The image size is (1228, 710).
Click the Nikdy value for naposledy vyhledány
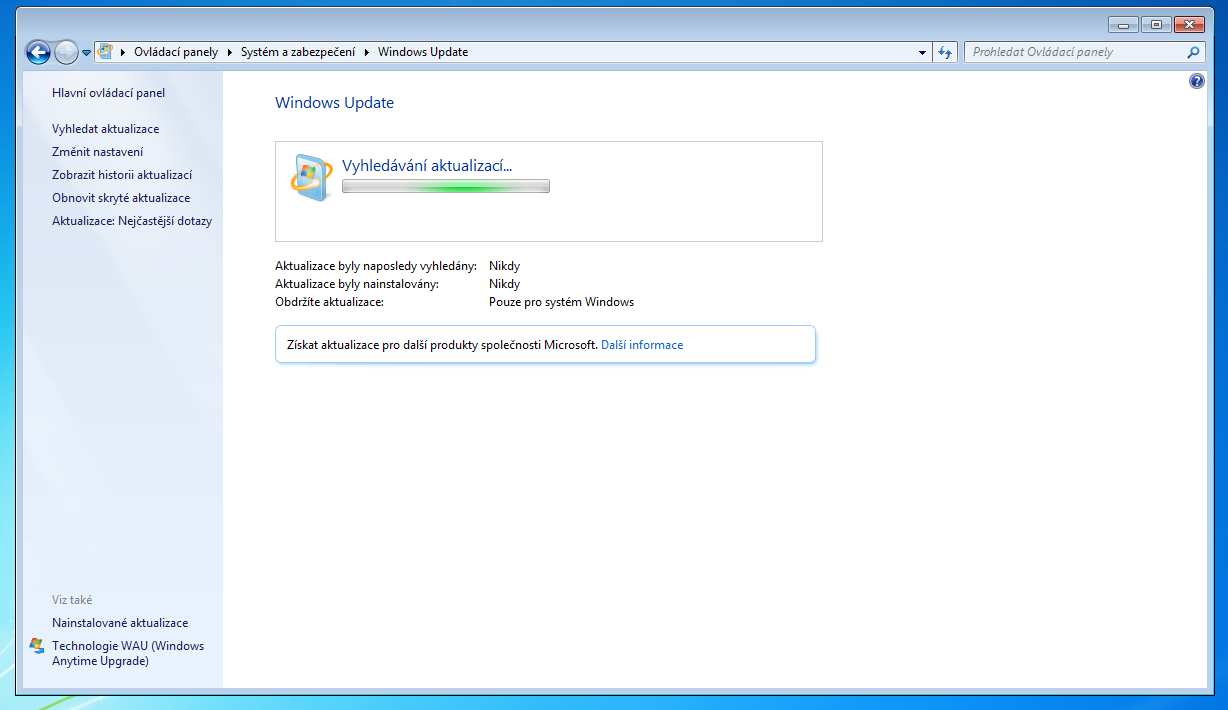coord(504,266)
